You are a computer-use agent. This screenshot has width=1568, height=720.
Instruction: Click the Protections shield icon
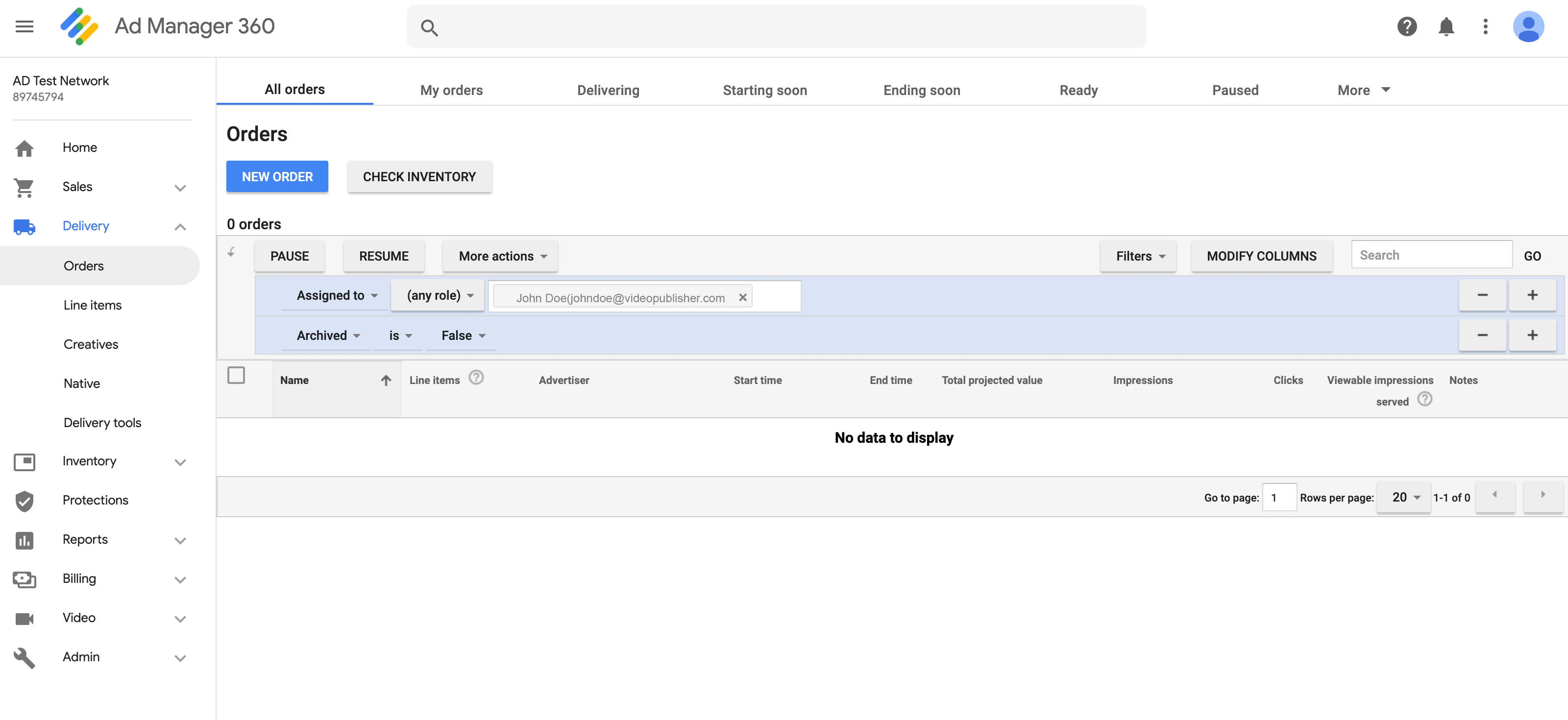point(24,500)
